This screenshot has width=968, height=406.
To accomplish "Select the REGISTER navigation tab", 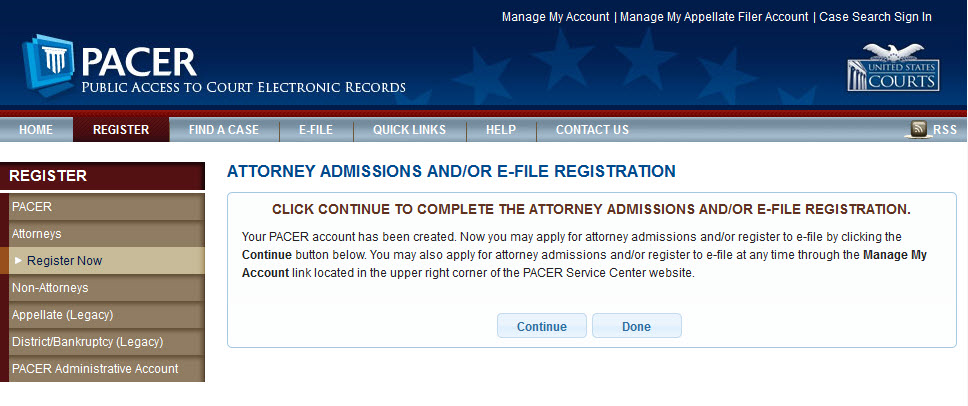I will [121, 130].
